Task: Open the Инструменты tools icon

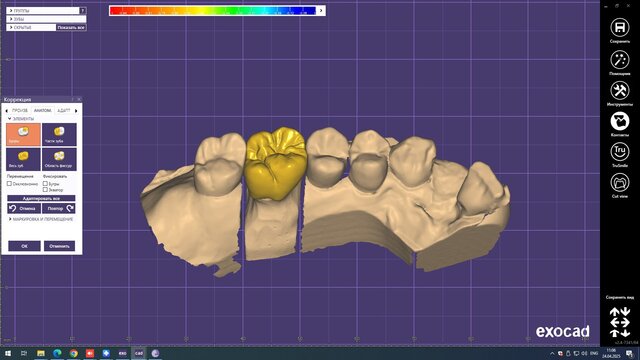Action: [620, 91]
